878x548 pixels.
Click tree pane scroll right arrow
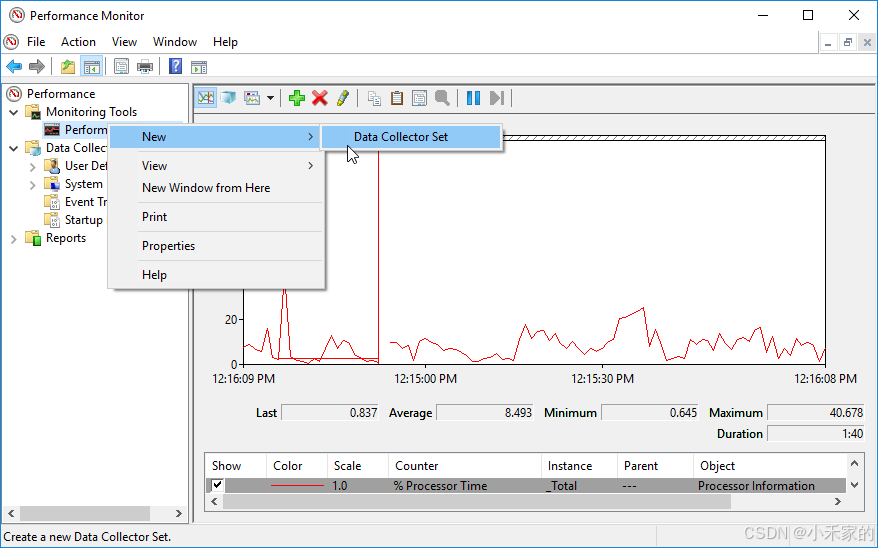point(179,513)
